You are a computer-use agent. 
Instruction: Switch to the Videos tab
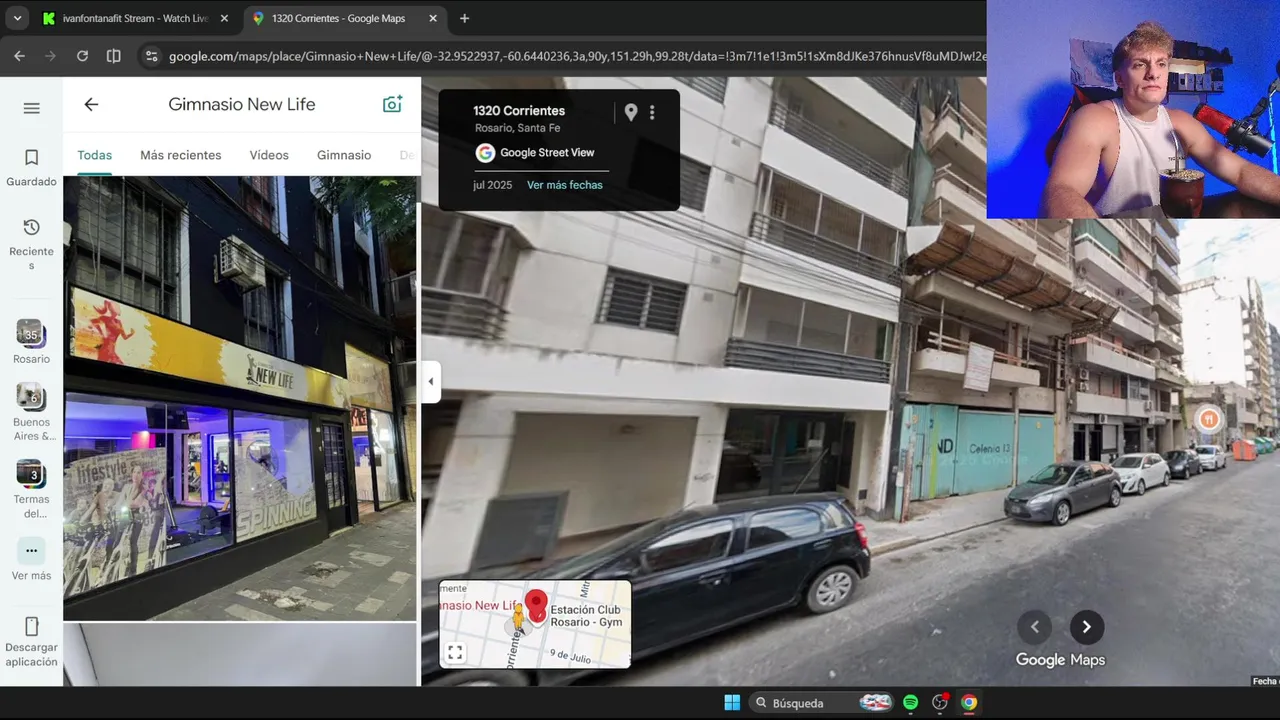coord(269,155)
